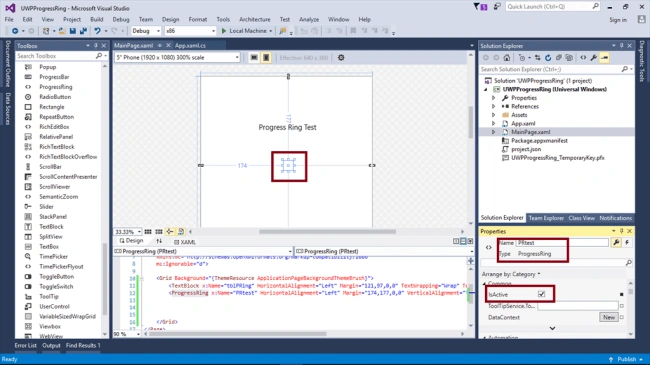Click the Publish button in status bar
Image resolution: width=650 pixels, height=365 pixels.
tap(626, 359)
